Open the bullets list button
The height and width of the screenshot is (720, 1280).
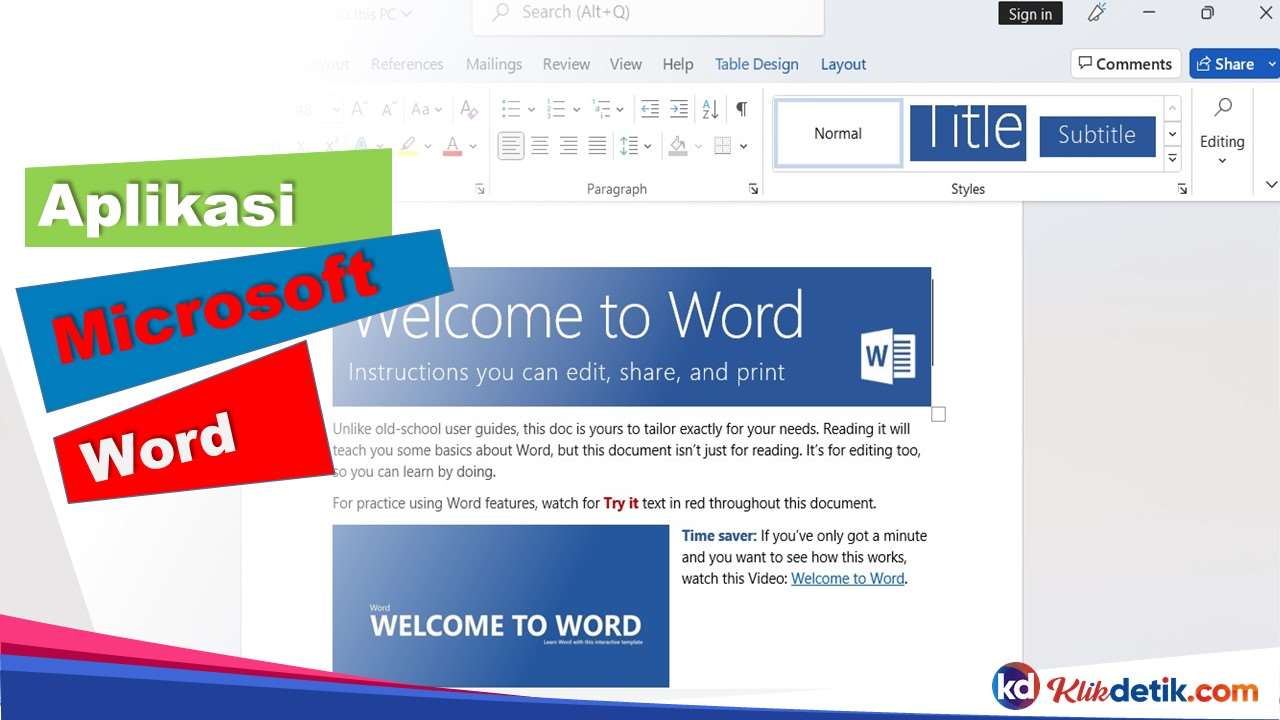pos(511,109)
